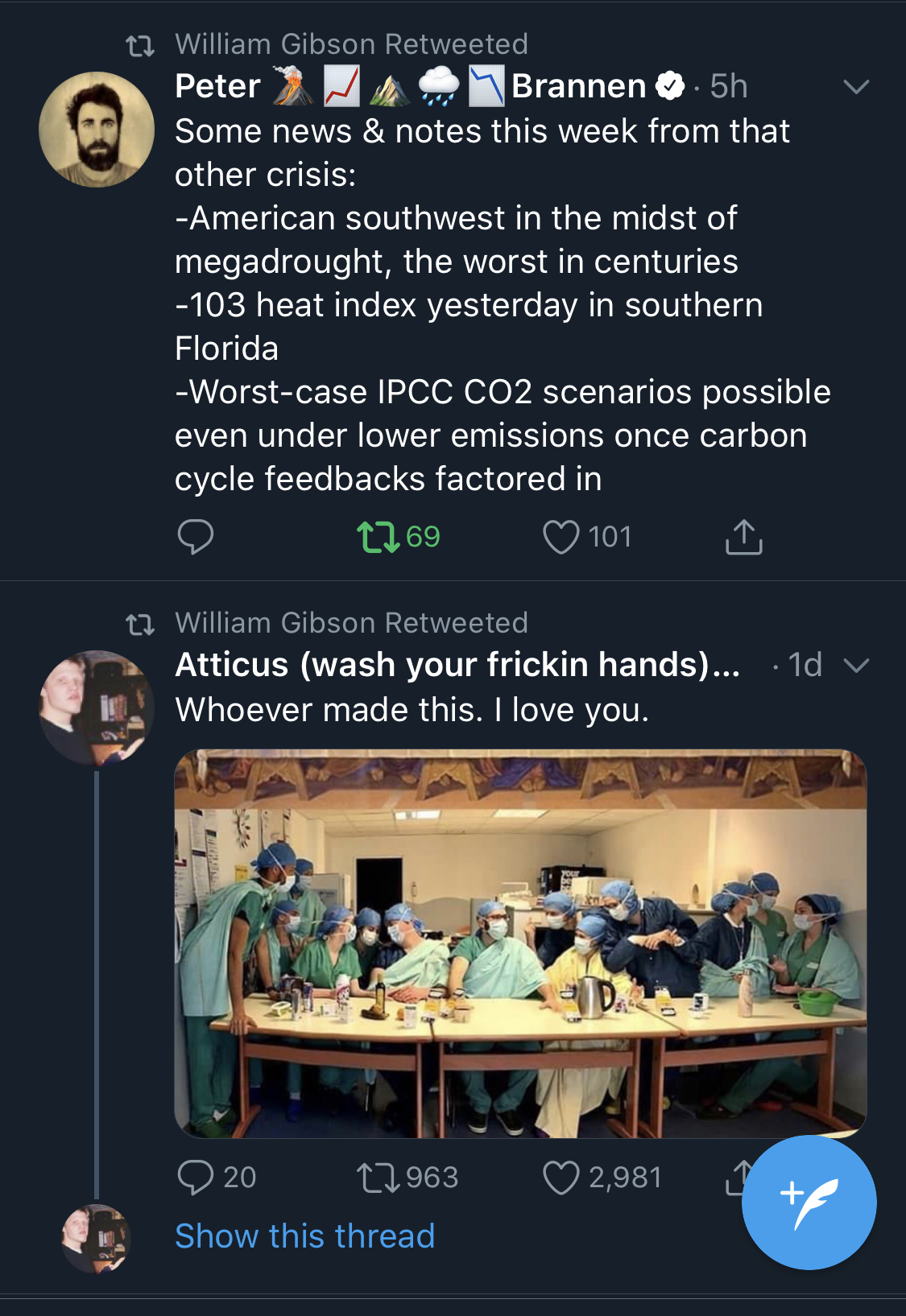
Task: Open the first William Gibson Retweeted label
Action: pos(351,44)
